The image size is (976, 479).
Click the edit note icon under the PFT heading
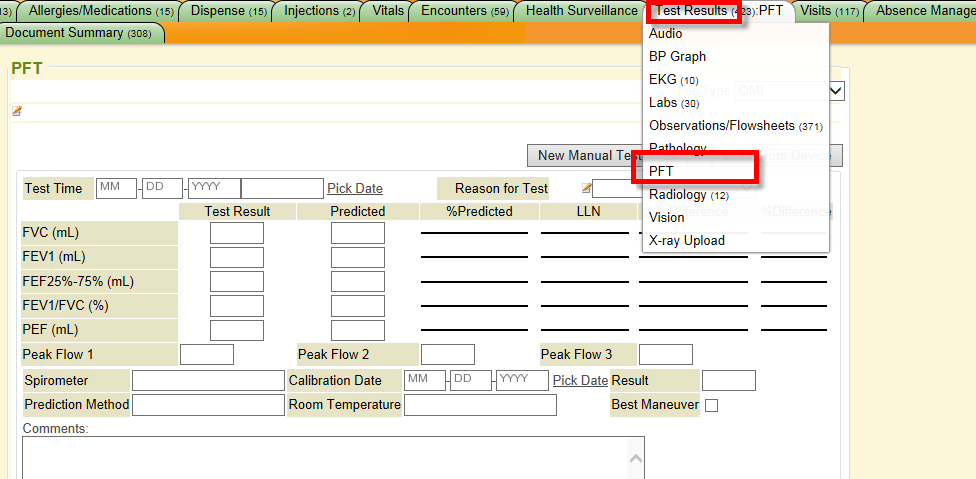[16, 111]
